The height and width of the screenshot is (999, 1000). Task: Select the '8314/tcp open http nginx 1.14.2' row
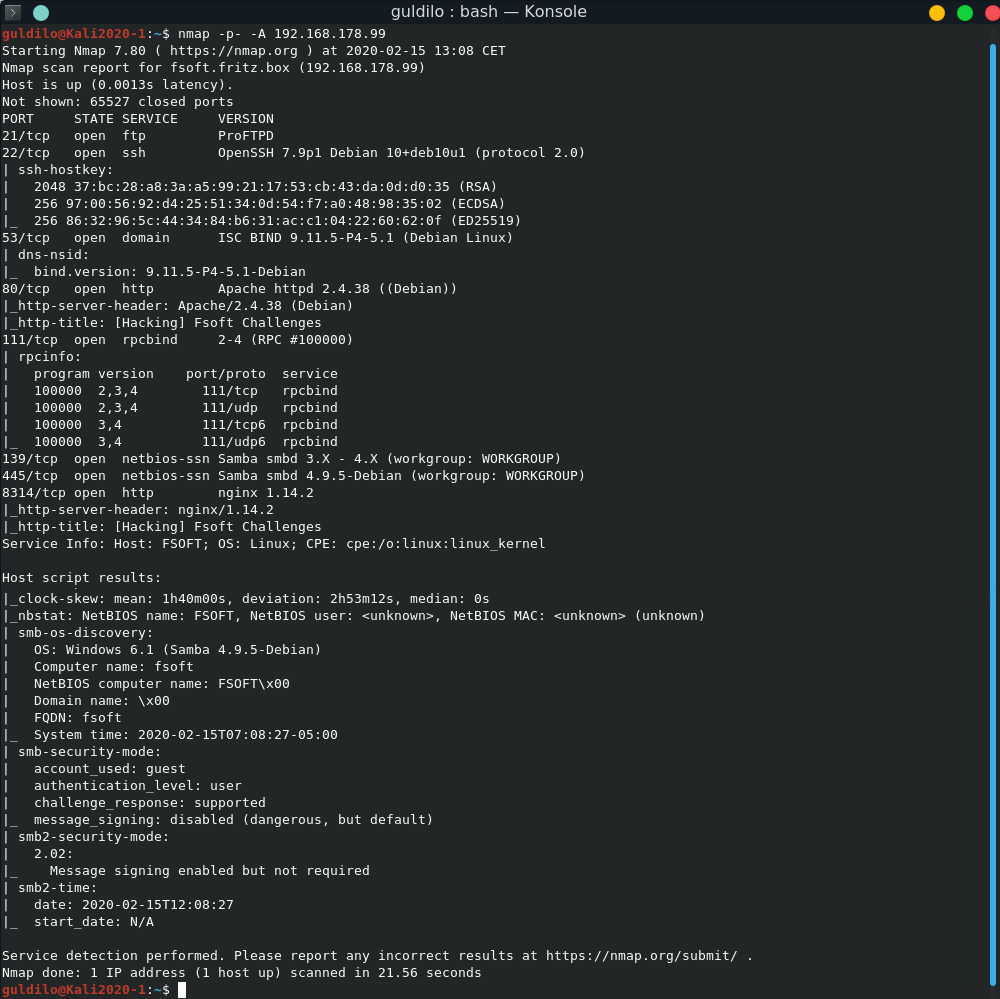pyautogui.click(x=158, y=492)
